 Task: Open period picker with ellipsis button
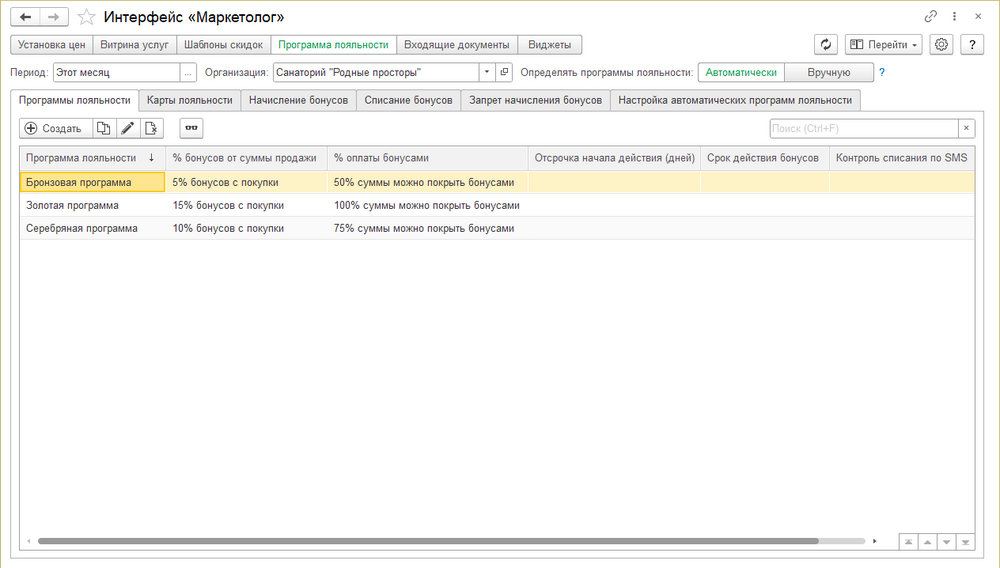click(x=188, y=72)
